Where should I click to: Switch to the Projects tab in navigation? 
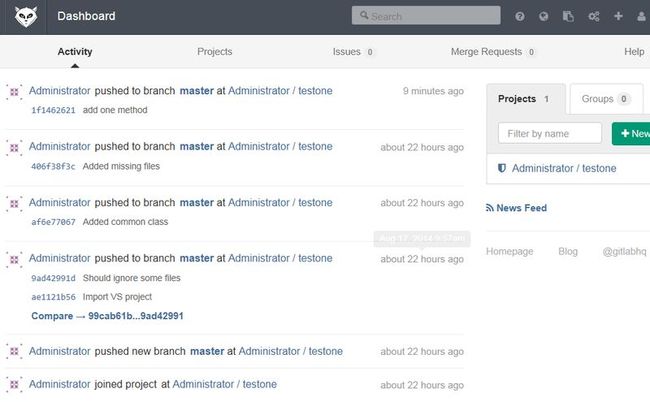click(214, 52)
